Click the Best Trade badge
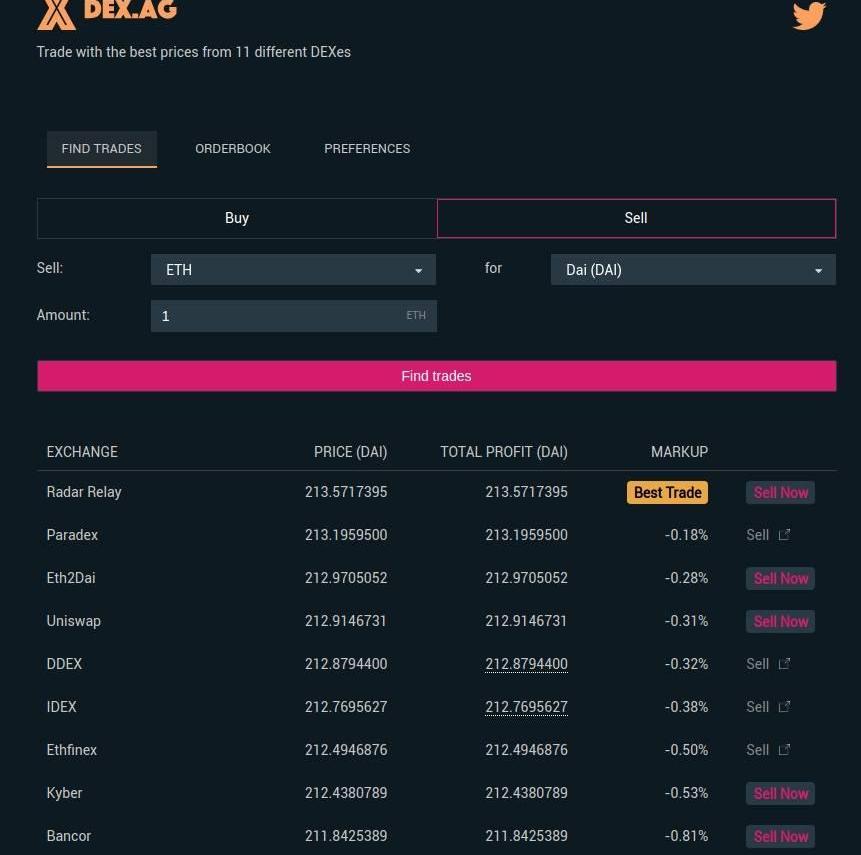This screenshot has height=855, width=861. click(667, 493)
